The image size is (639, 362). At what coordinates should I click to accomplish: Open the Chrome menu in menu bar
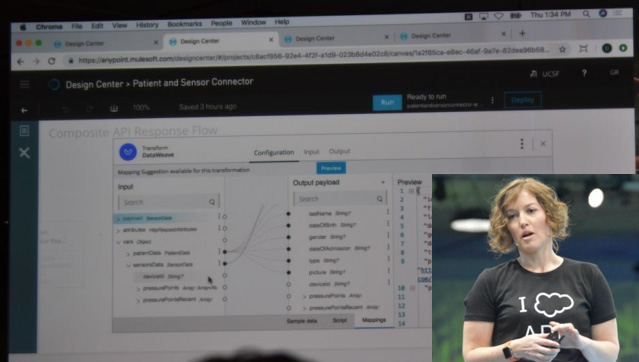point(49,26)
